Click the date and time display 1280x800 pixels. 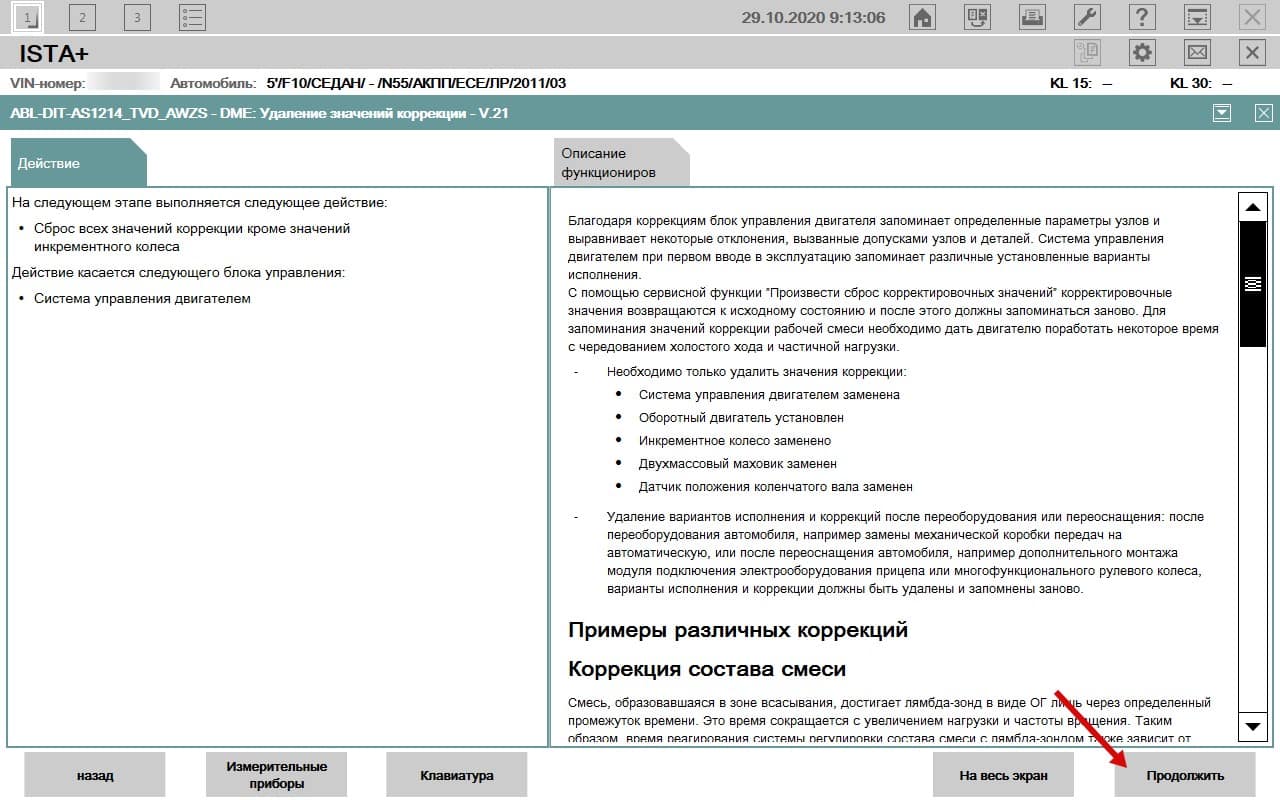[813, 17]
